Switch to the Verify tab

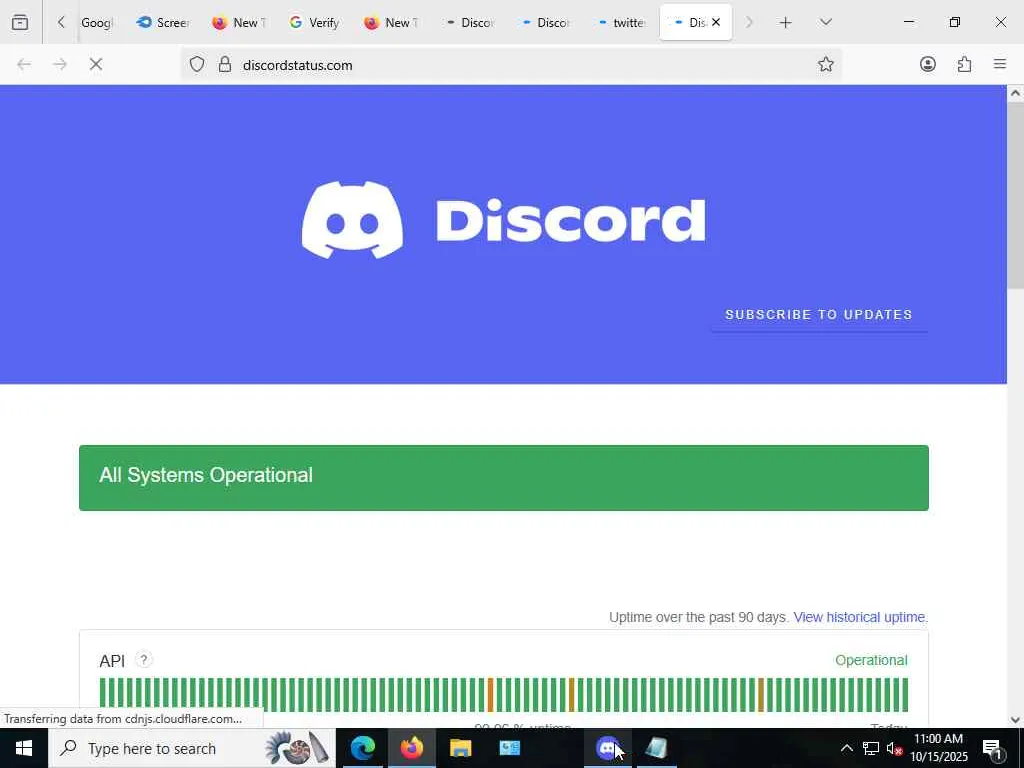[x=315, y=22]
